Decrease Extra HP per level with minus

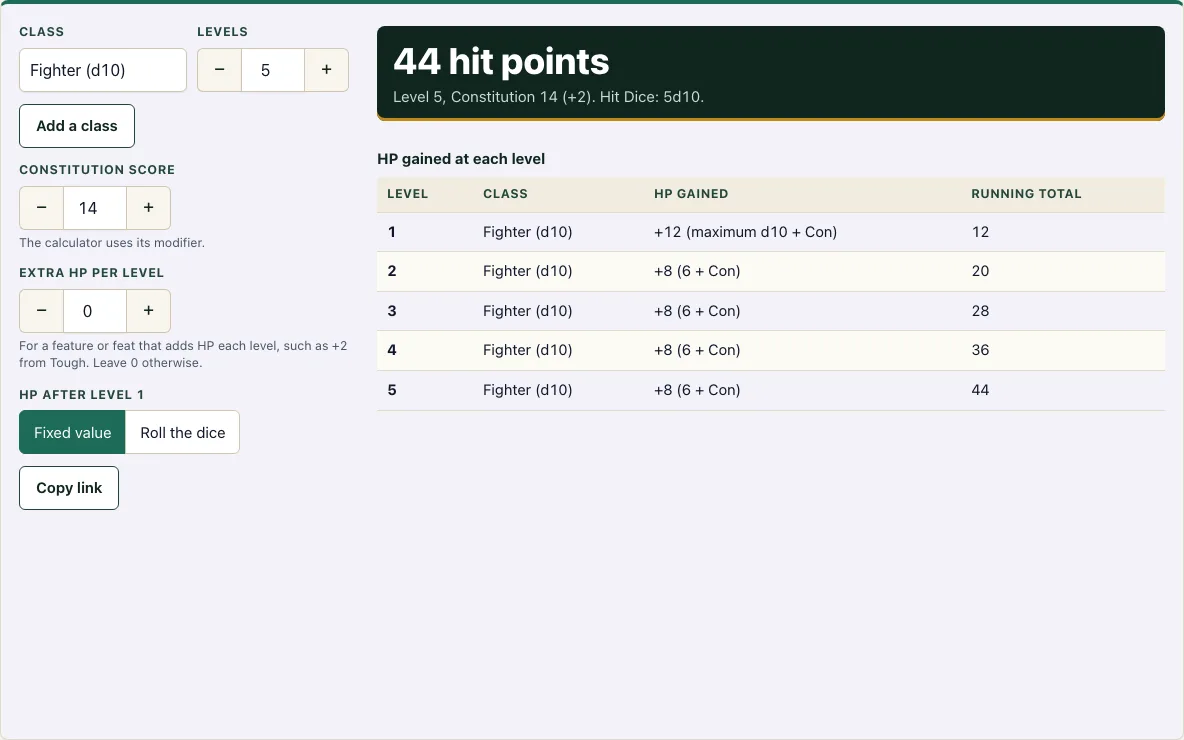coord(42,311)
